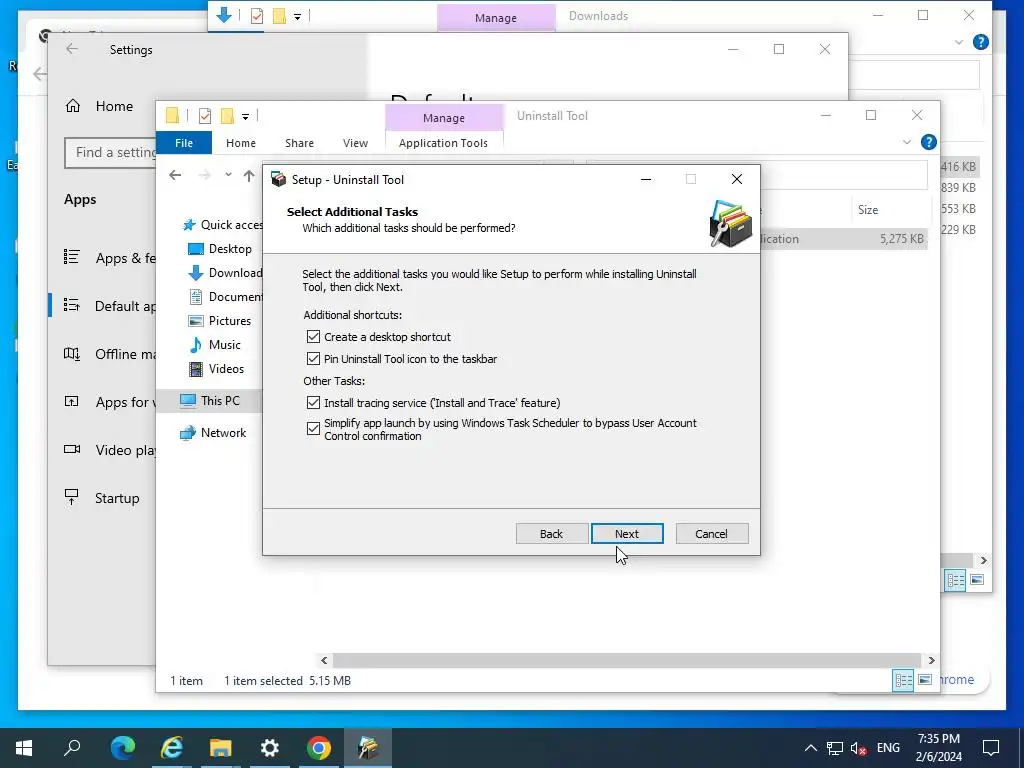Click Manage tab in Uninstall Tool explorer
1024x768 pixels.
[x=444, y=118]
